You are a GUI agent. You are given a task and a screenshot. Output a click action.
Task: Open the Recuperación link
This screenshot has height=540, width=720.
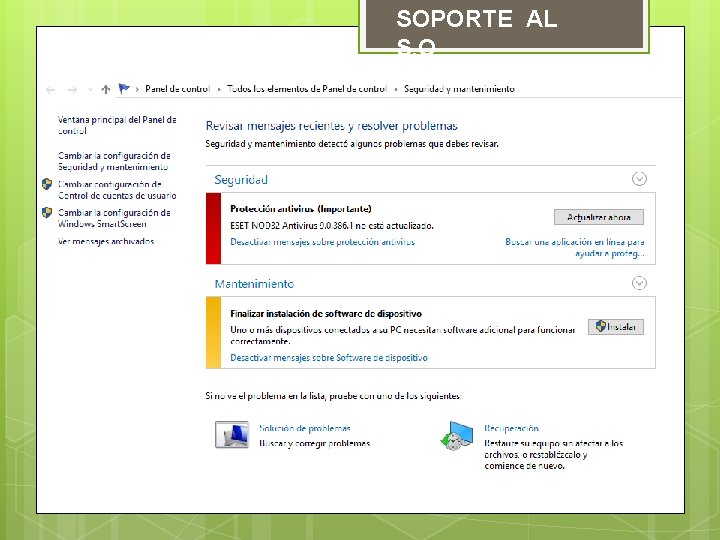512,428
